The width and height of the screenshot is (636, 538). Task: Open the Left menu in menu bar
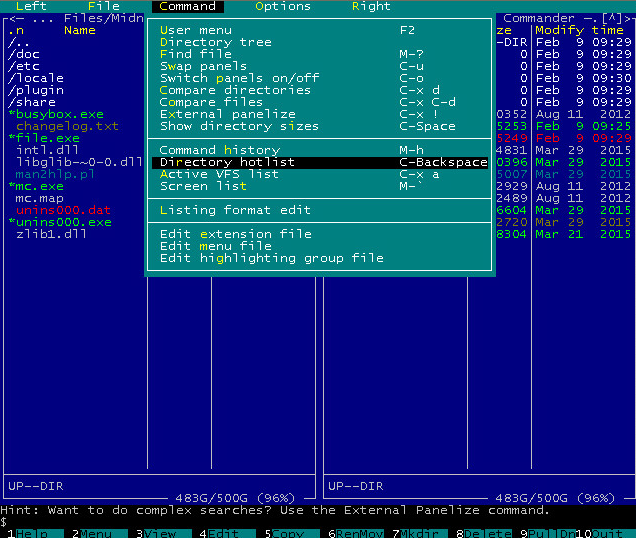[x=31, y=6]
